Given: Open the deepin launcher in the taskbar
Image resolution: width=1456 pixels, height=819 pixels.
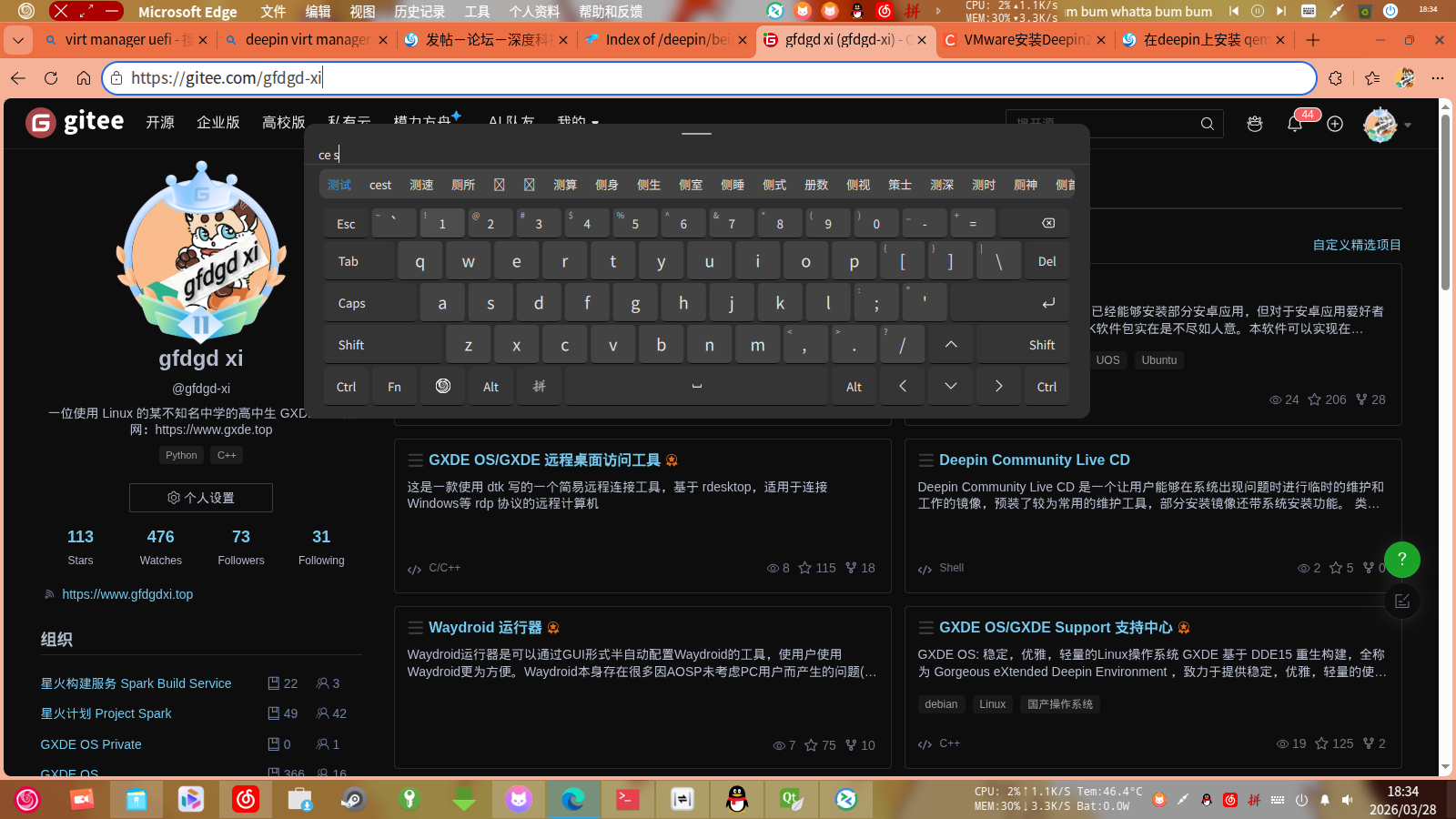Looking at the screenshot, I should tap(27, 799).
